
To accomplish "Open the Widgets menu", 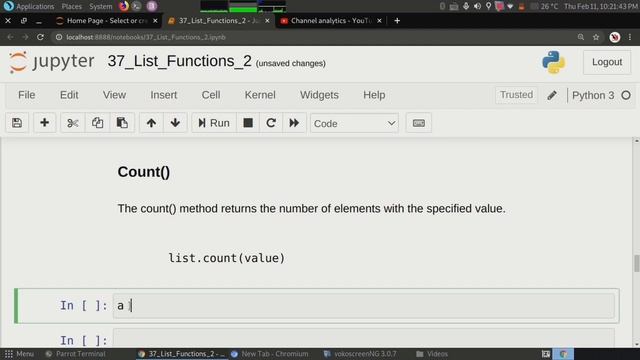I will tap(319, 95).
